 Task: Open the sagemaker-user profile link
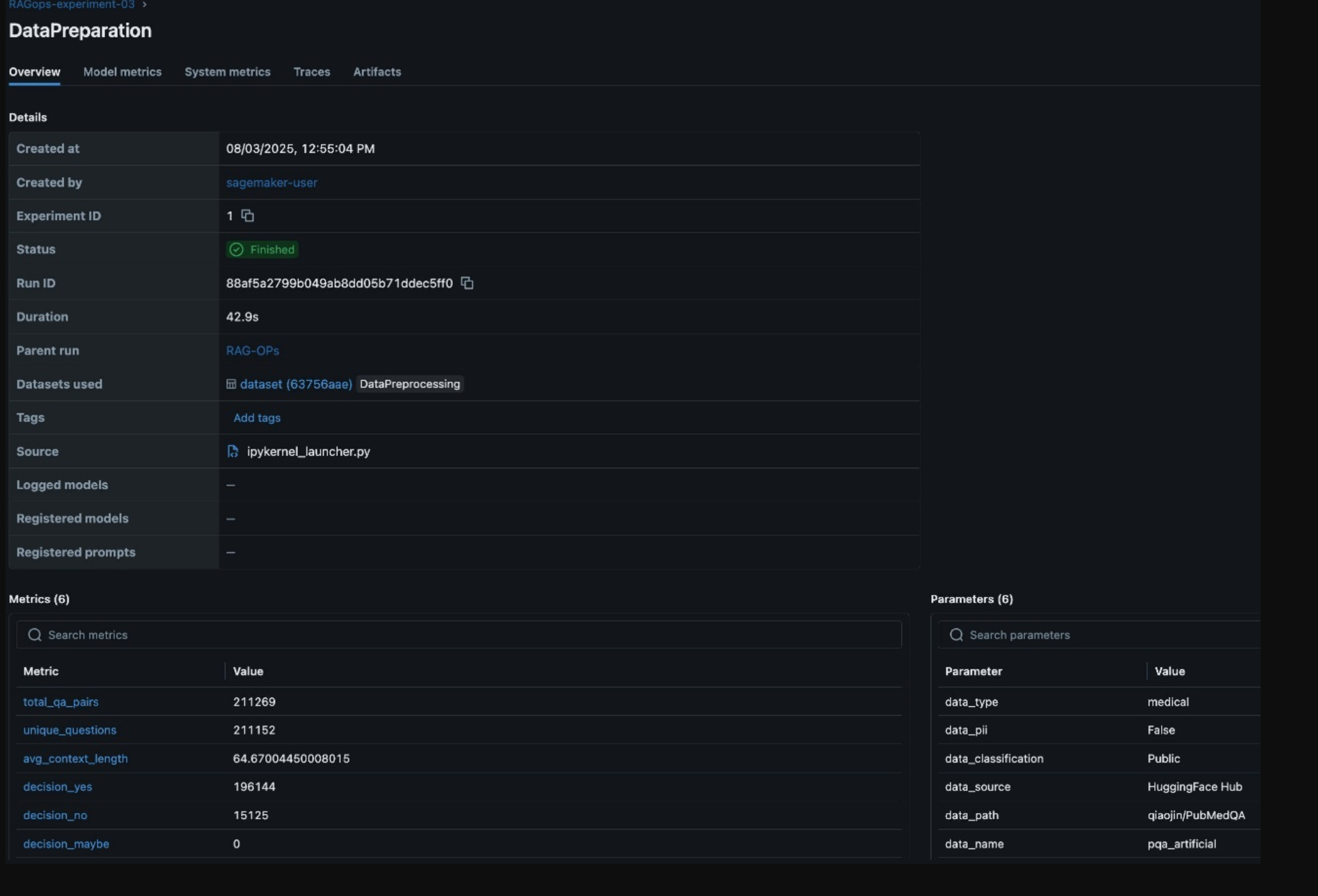coord(271,182)
